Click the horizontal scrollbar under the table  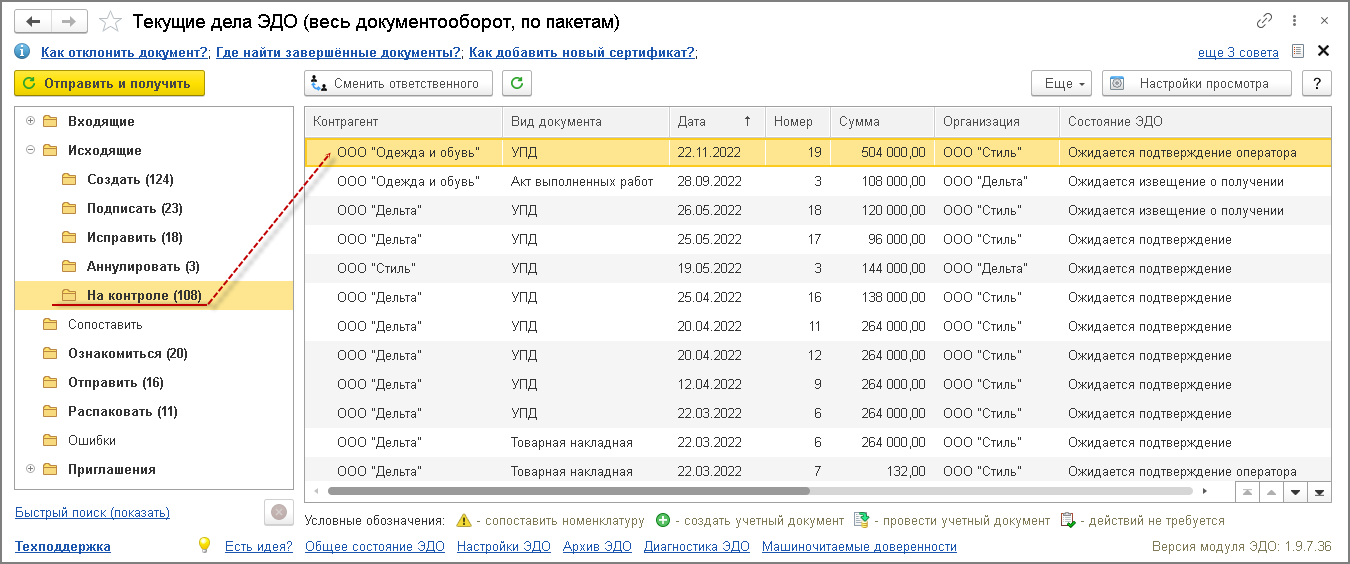tap(568, 492)
